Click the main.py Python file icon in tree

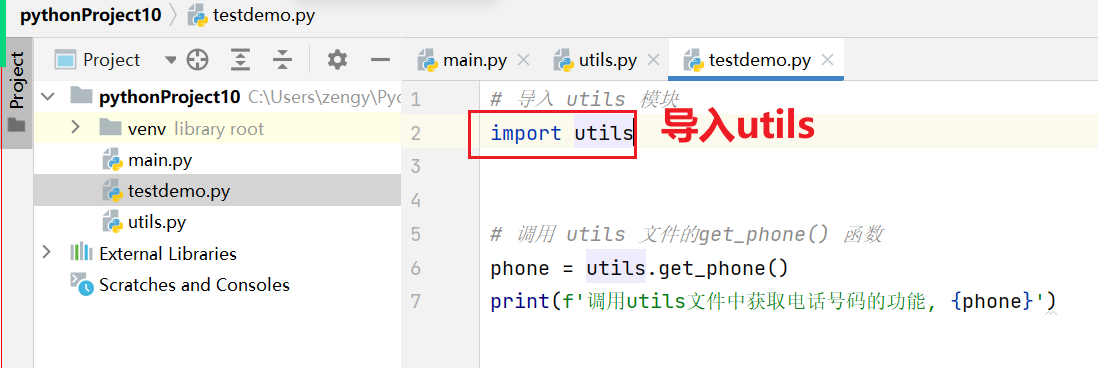pos(112,160)
